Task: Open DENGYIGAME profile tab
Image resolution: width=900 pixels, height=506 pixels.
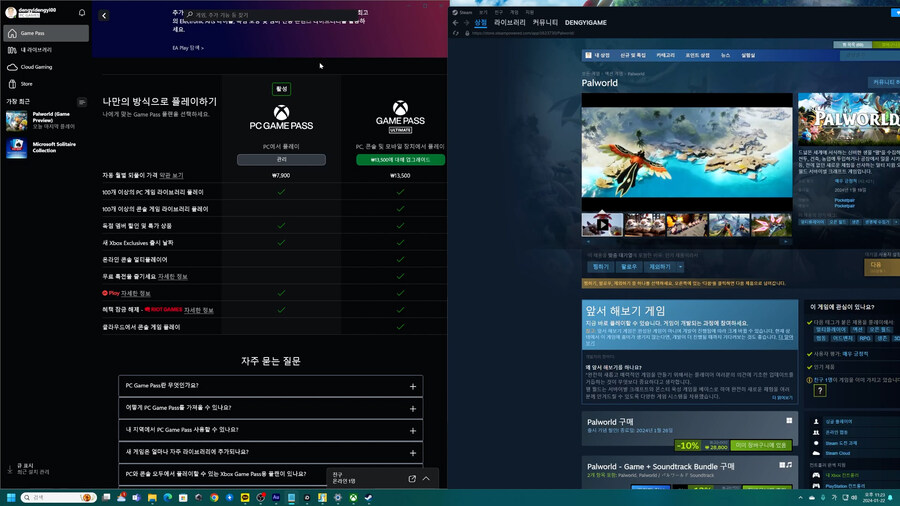Action: [585, 22]
